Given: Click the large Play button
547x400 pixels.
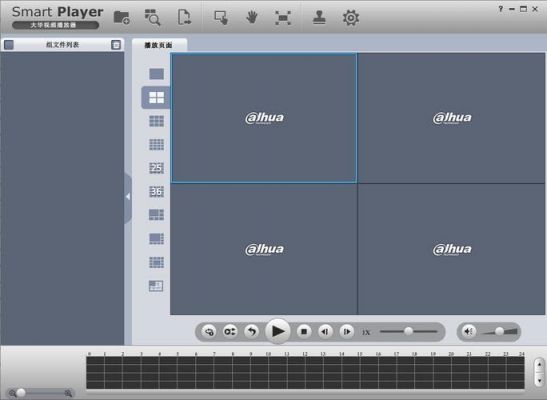Looking at the screenshot, I should pos(278,331).
